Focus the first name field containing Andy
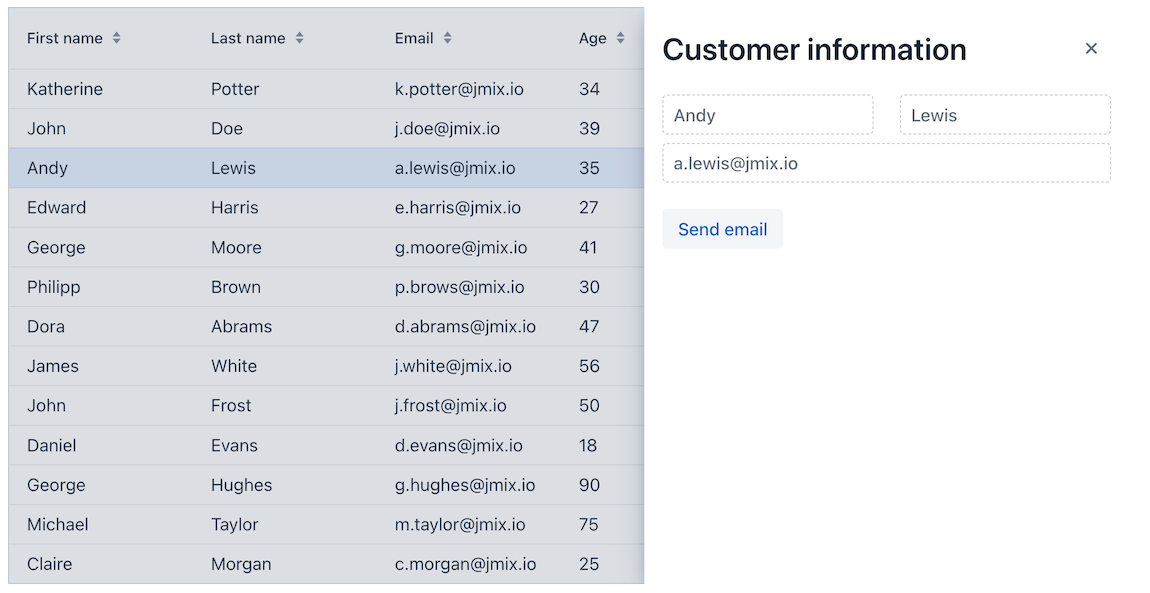This screenshot has width=1150, height=593. click(767, 115)
